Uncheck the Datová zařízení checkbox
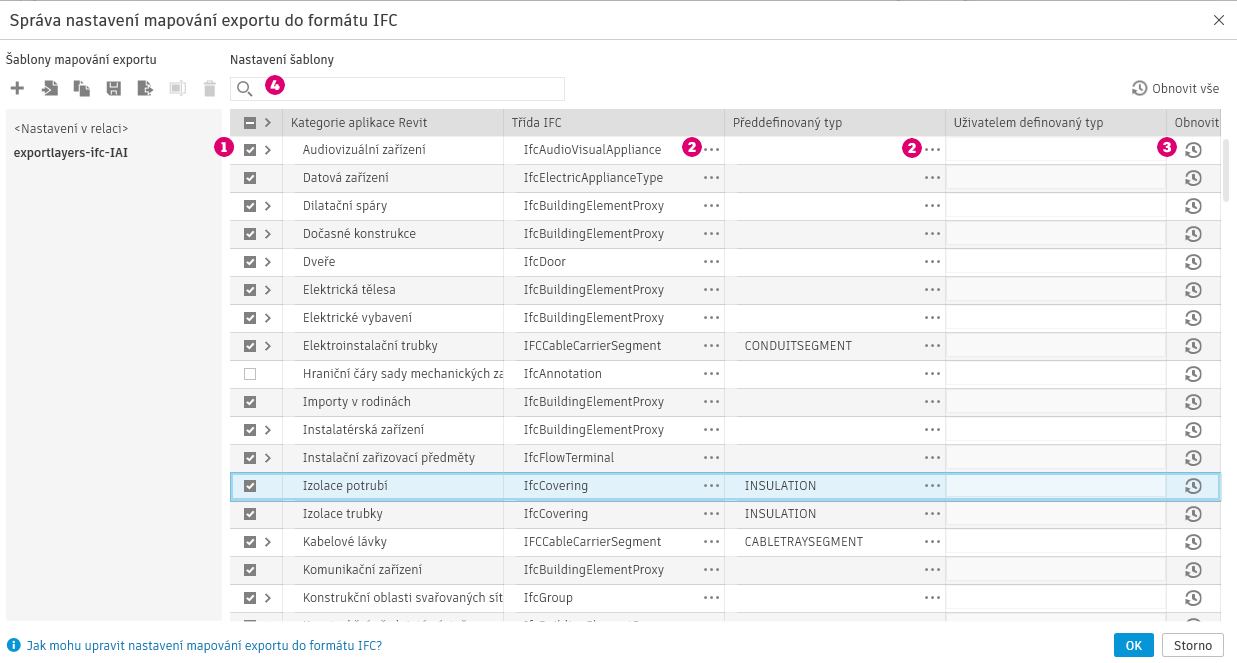 click(250, 178)
